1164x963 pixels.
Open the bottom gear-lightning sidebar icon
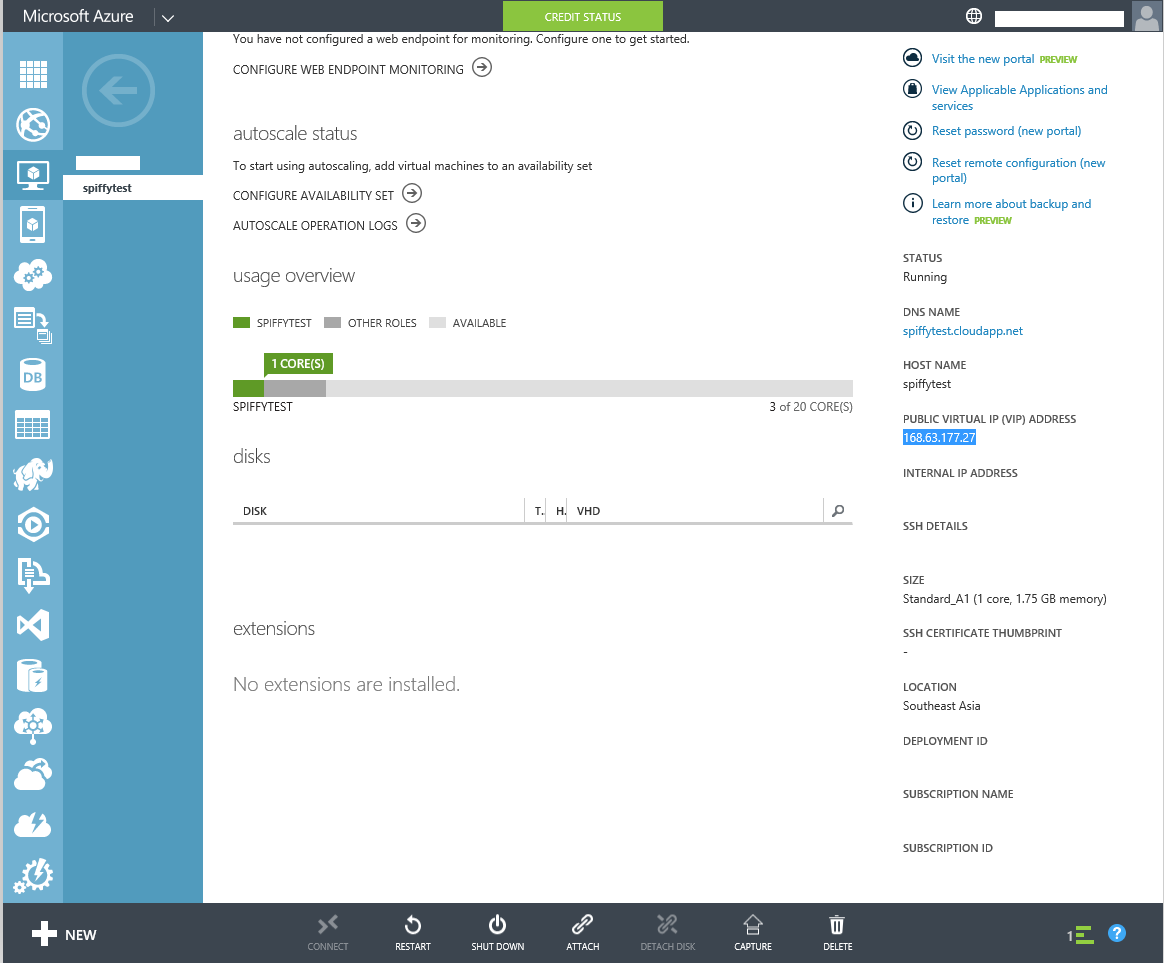pos(33,876)
